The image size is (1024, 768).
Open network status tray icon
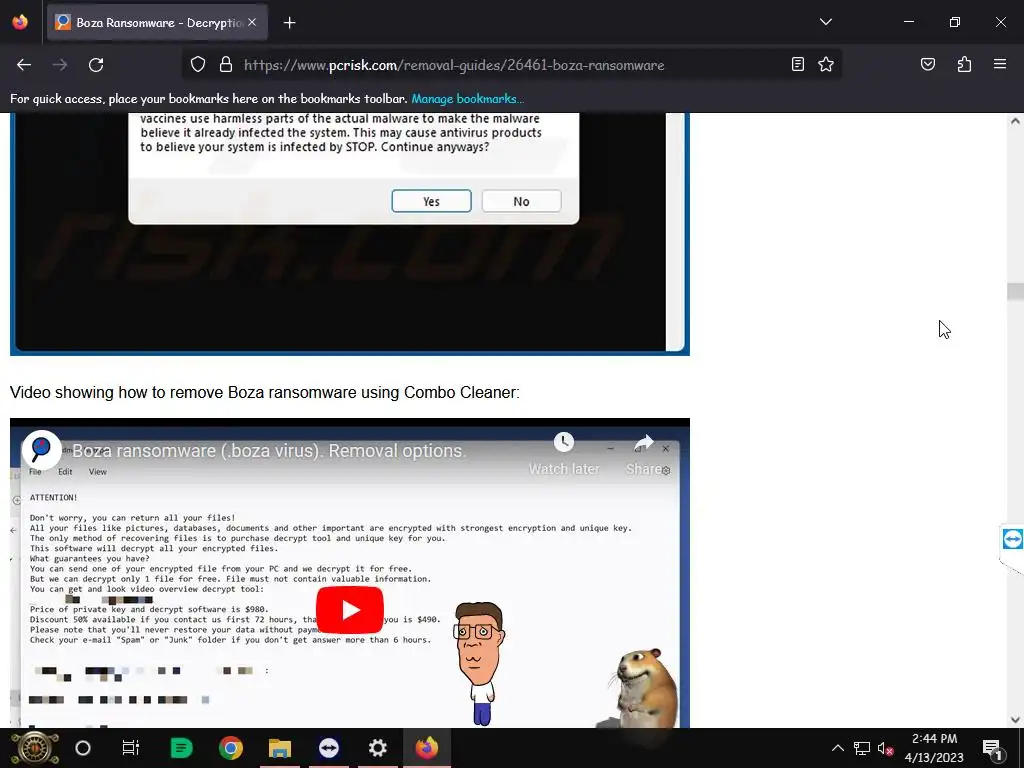click(862, 748)
